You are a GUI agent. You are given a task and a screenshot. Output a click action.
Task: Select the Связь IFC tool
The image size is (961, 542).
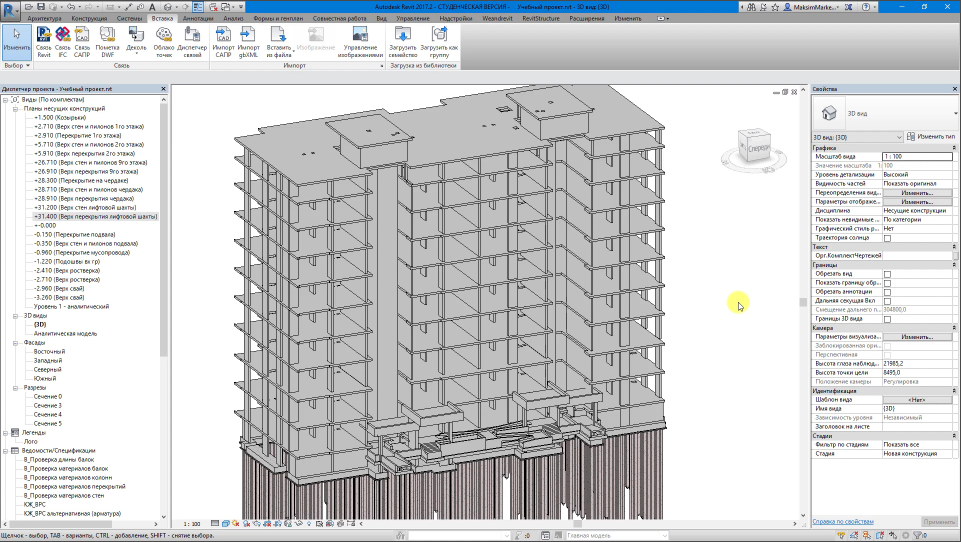[x=63, y=42]
